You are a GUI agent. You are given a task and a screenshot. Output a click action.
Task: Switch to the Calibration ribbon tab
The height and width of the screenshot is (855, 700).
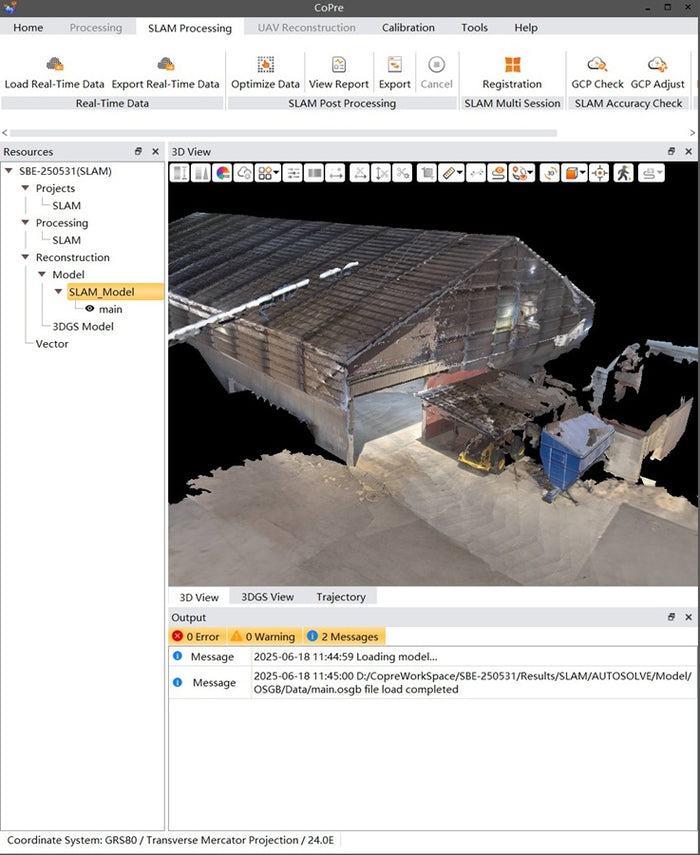tap(408, 28)
